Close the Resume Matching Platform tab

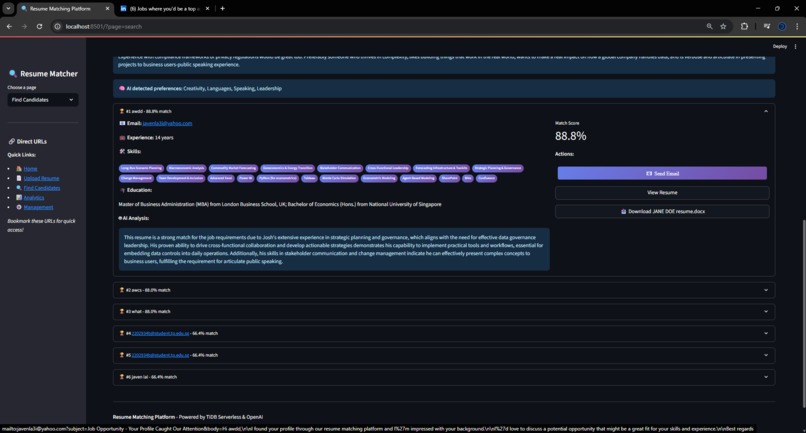(107, 8)
